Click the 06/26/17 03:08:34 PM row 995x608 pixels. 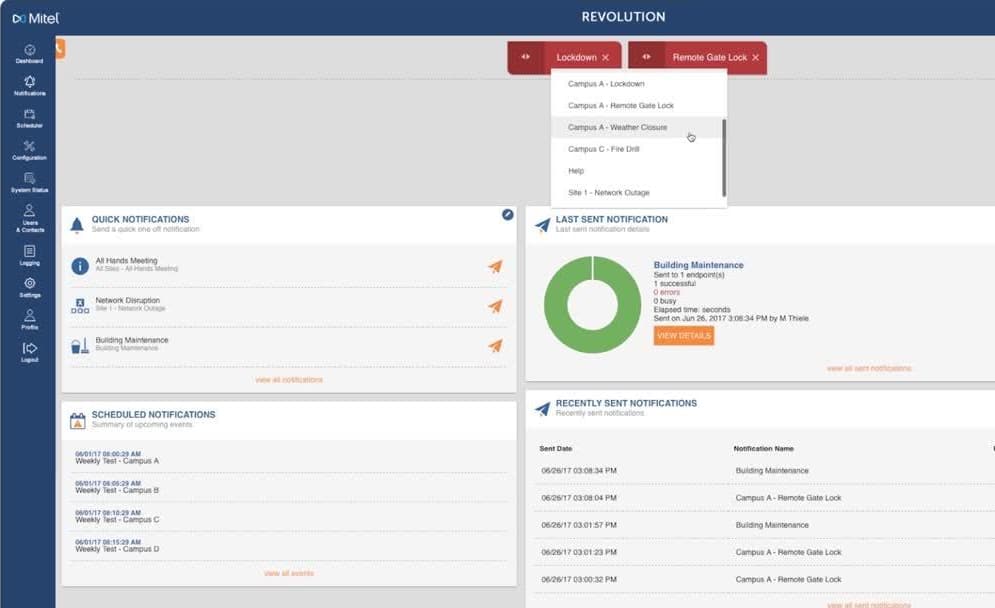pos(764,471)
